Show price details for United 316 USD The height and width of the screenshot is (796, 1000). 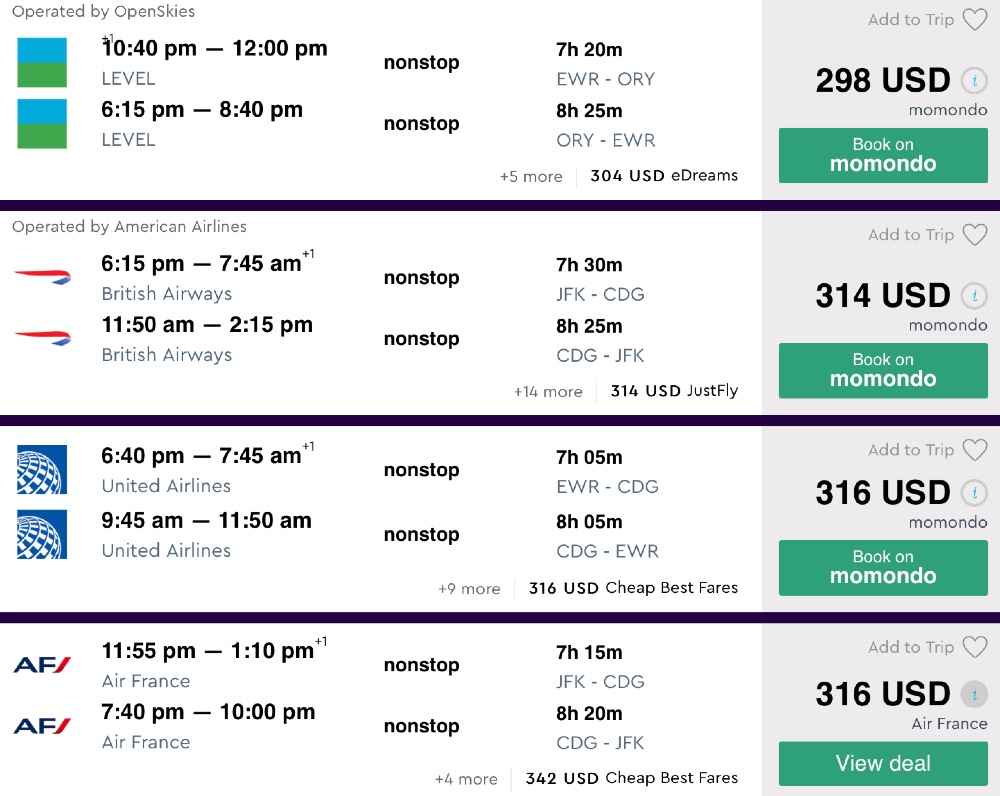click(x=973, y=493)
